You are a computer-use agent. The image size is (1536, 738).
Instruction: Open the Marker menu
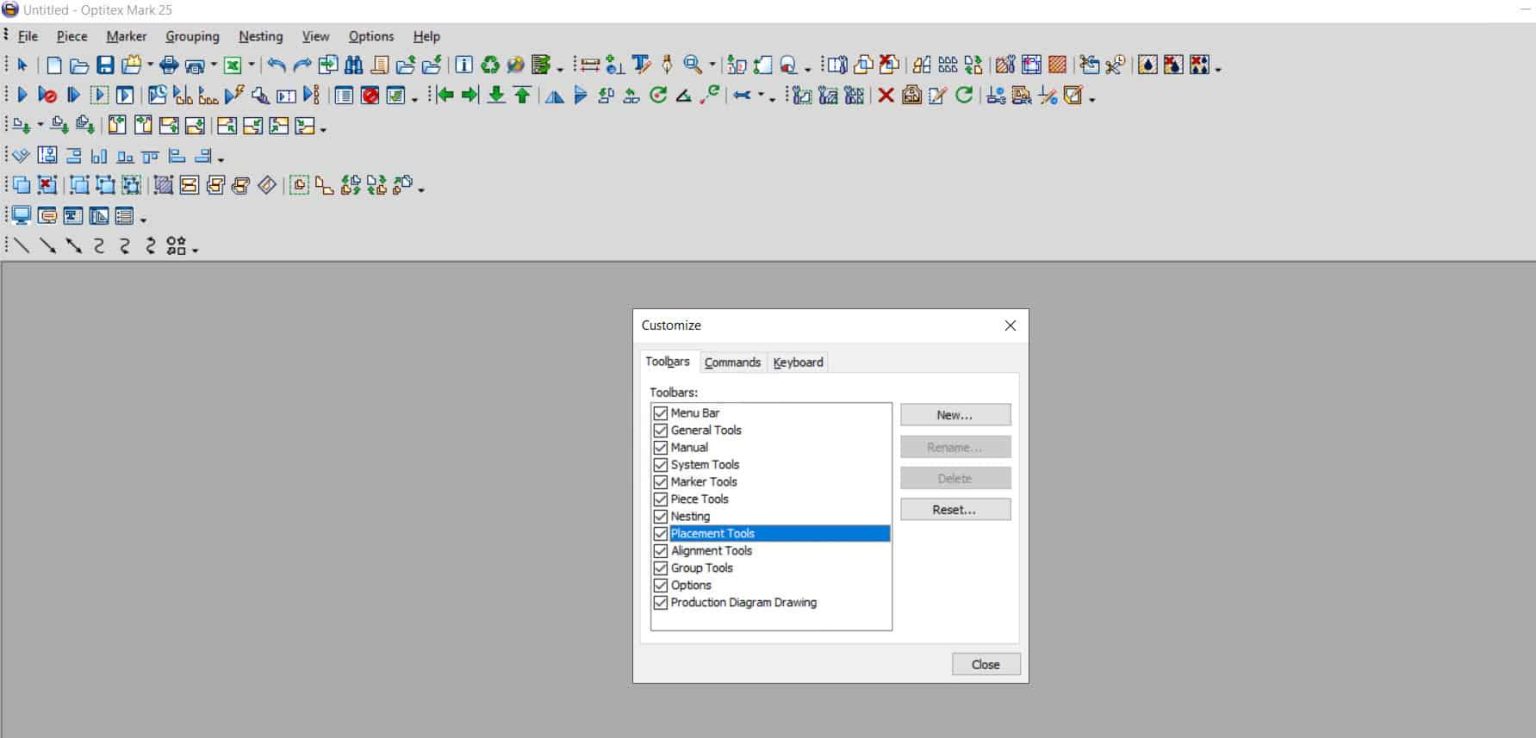pyautogui.click(x=127, y=36)
